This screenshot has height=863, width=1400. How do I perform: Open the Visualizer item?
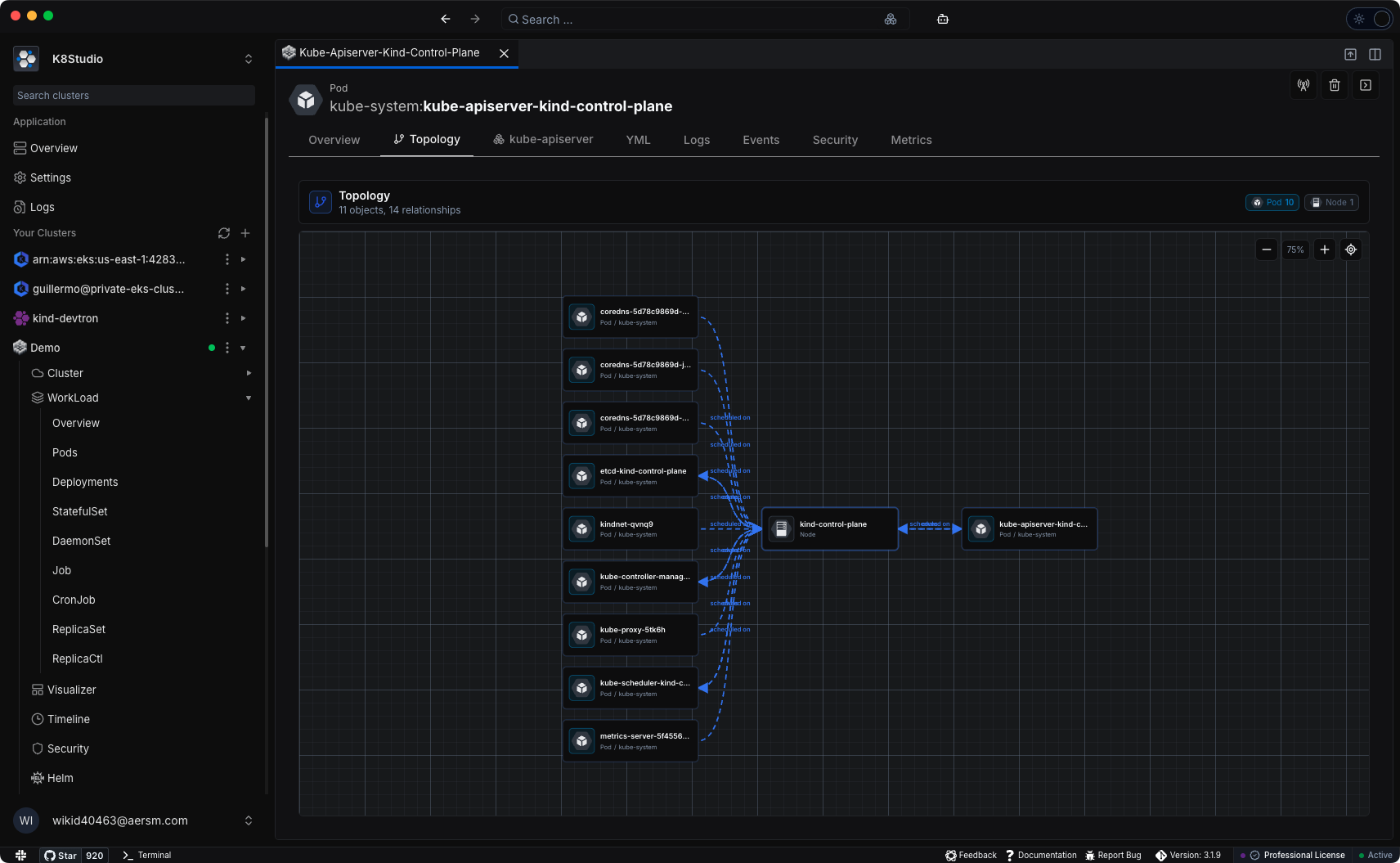72,690
